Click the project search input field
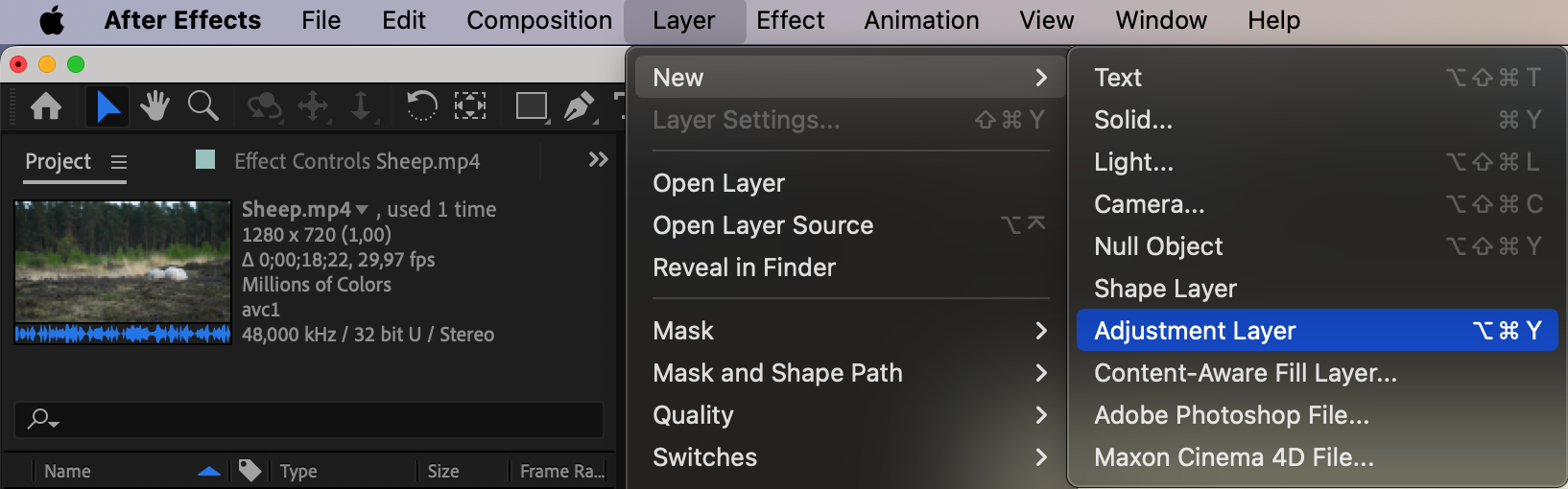 click(317, 419)
